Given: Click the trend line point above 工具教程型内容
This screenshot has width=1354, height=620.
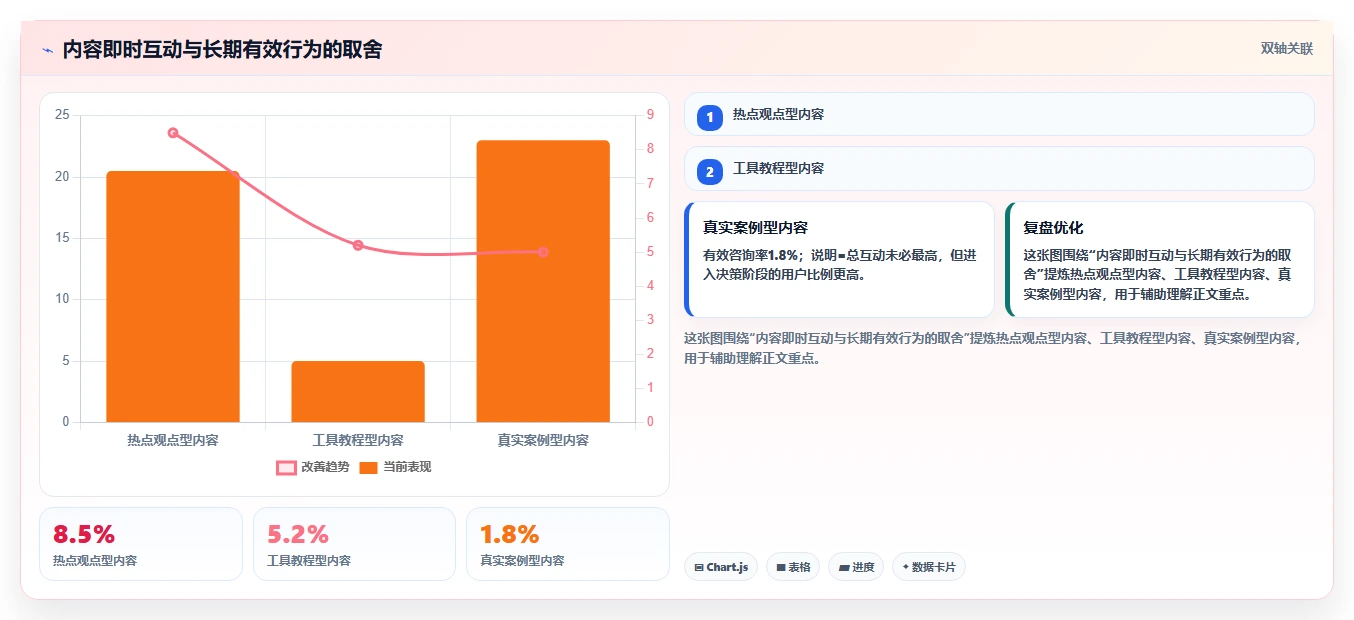Looking at the screenshot, I should (x=358, y=245).
